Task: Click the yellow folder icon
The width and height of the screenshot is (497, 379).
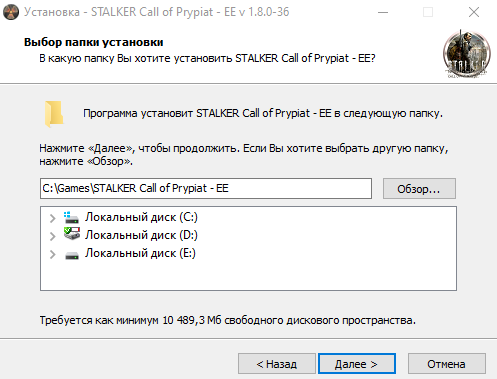Action: [x=54, y=114]
